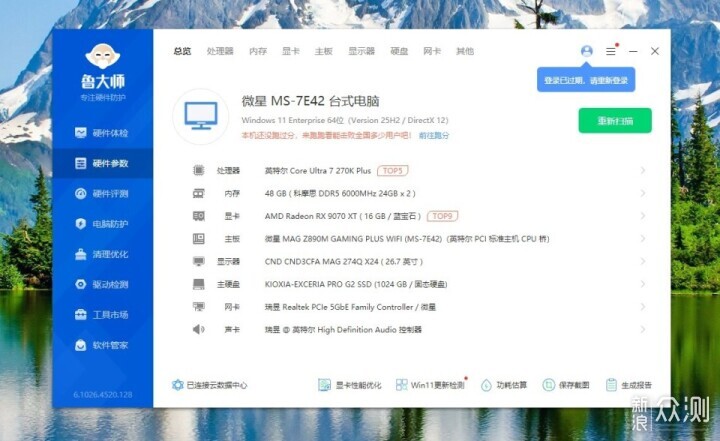Click the 显示器 monitor row icon

(x=198, y=261)
